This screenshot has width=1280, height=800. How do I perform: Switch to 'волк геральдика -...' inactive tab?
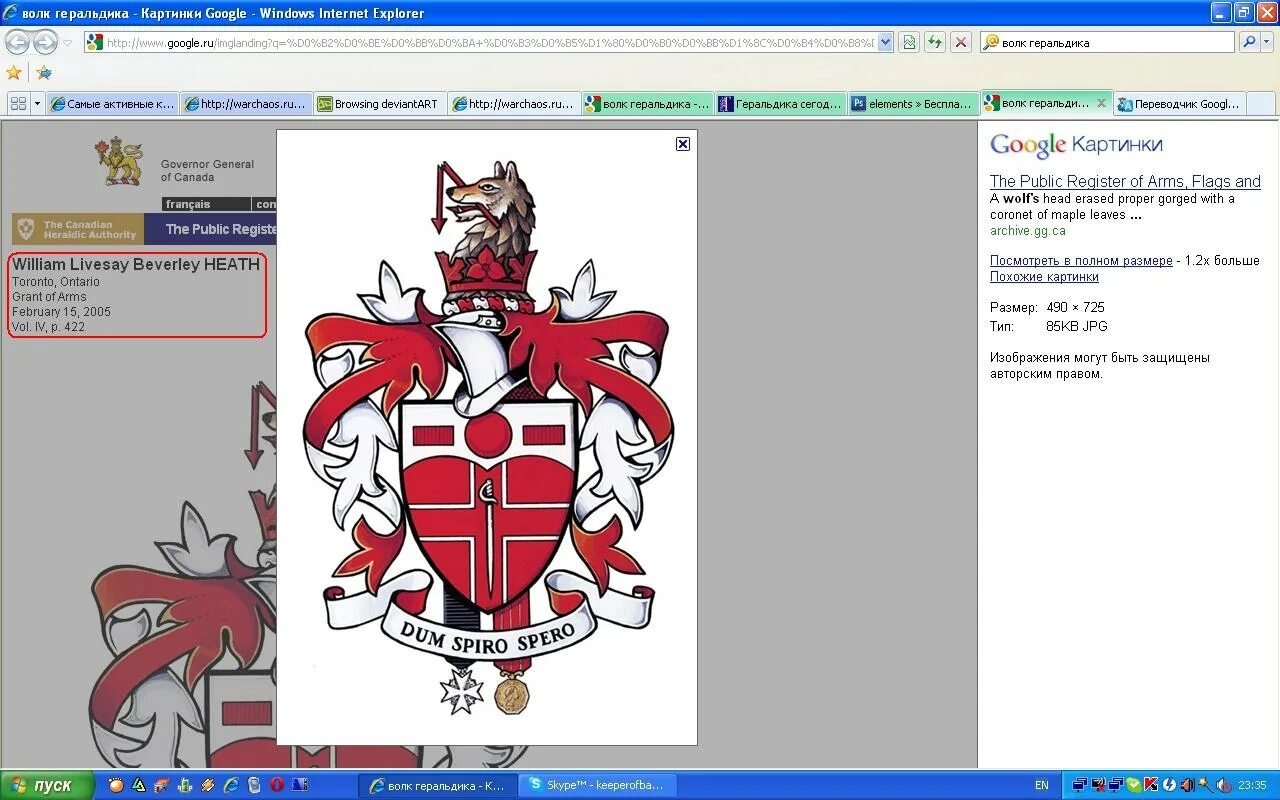[648, 104]
